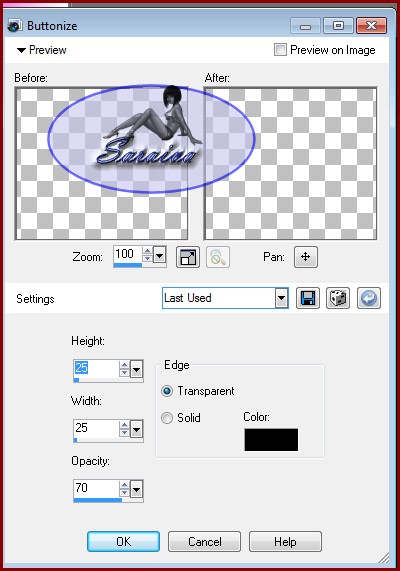Click the Before preview pane
The width and height of the screenshot is (400, 571).
[x=101, y=164]
